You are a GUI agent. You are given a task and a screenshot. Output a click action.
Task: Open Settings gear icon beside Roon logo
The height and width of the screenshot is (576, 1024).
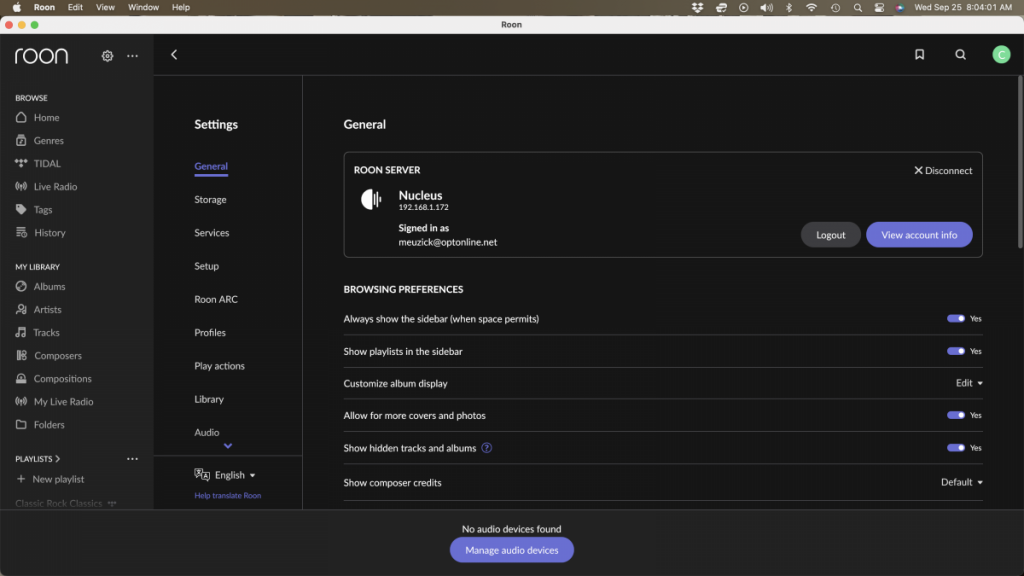pos(107,56)
